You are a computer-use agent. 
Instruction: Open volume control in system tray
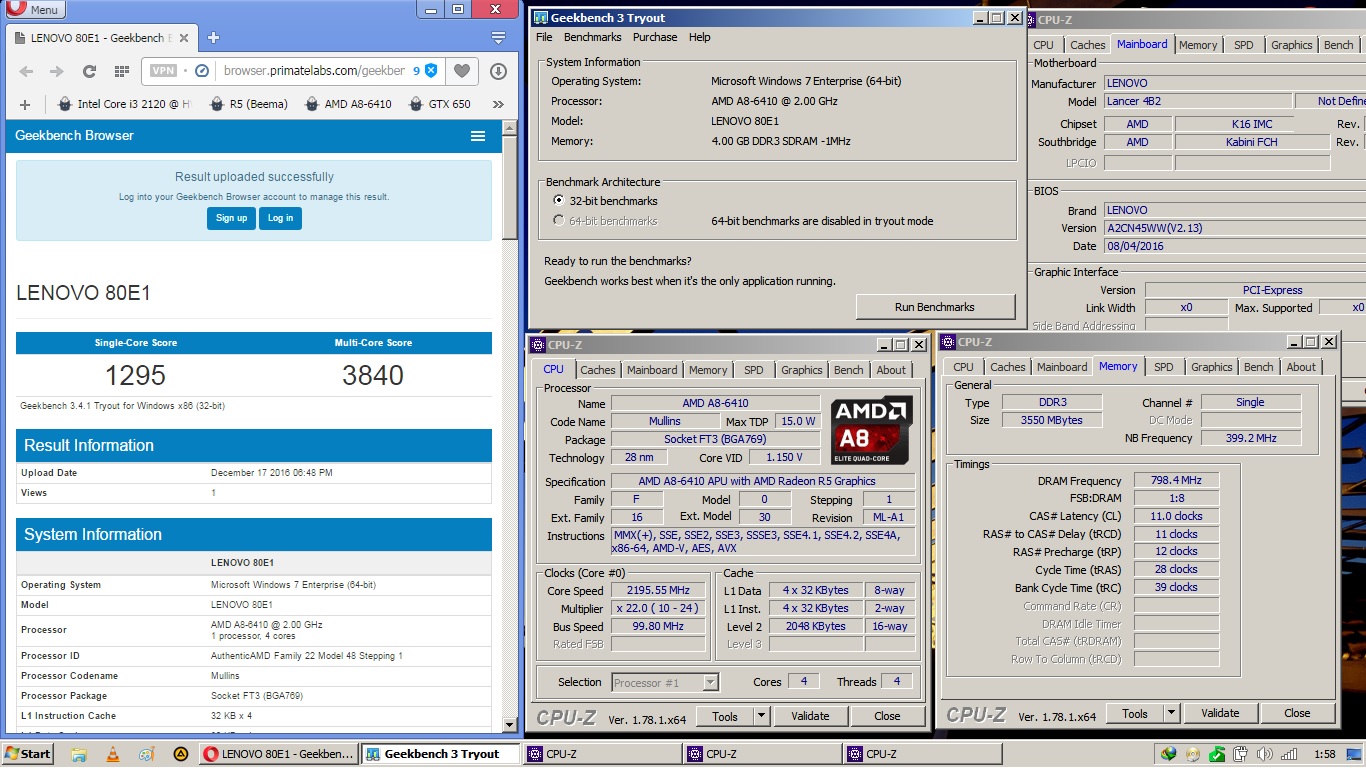[x=1265, y=754]
